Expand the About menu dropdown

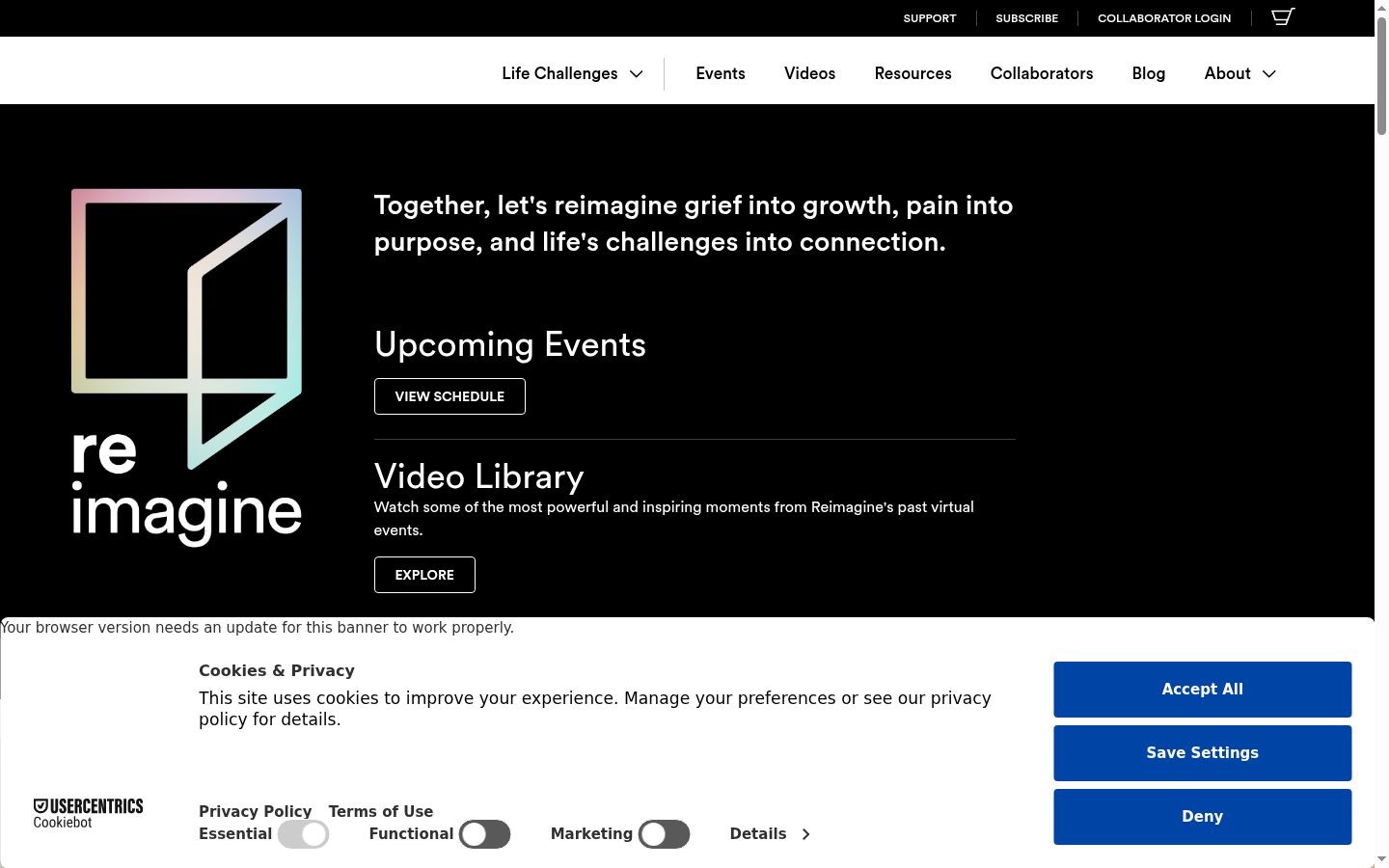click(x=1239, y=73)
